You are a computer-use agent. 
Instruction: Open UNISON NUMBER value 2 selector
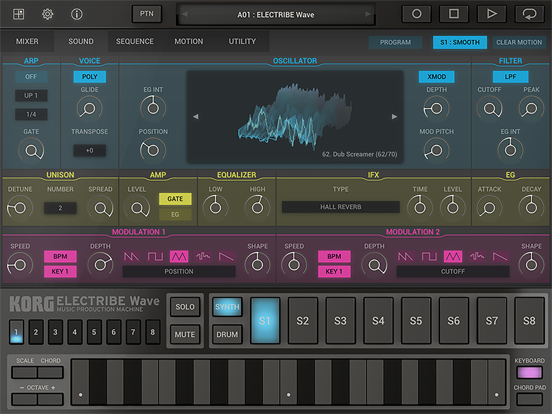(60, 208)
